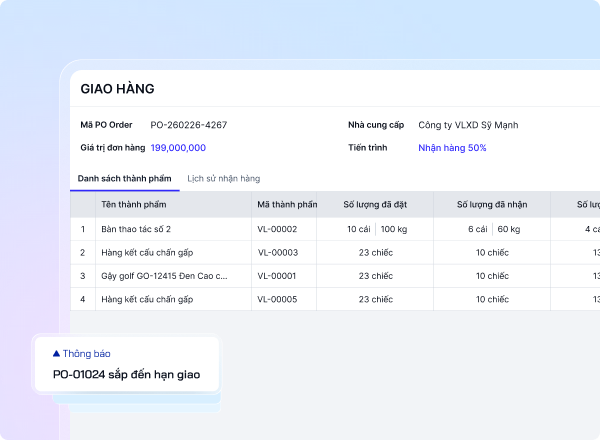Click the Số lượng đã nhận column header
This screenshot has width=600, height=440.
492,204
